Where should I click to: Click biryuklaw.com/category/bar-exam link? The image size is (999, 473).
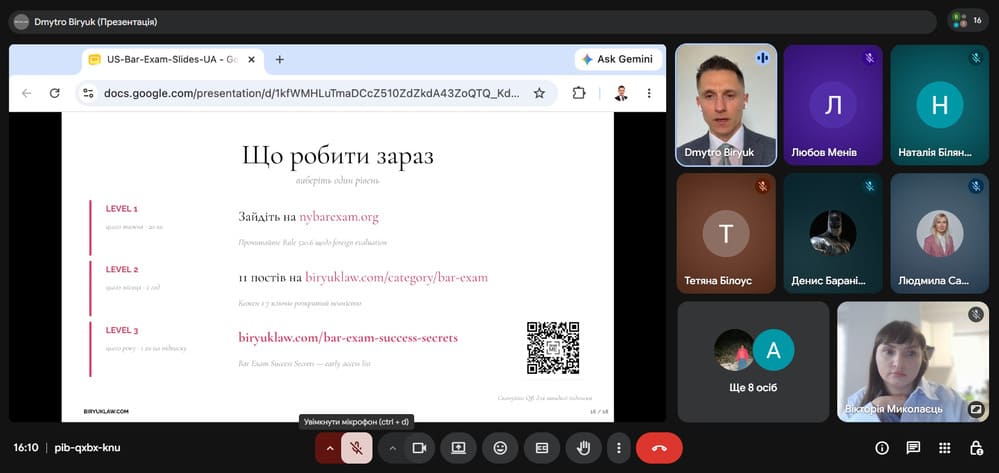click(x=396, y=278)
